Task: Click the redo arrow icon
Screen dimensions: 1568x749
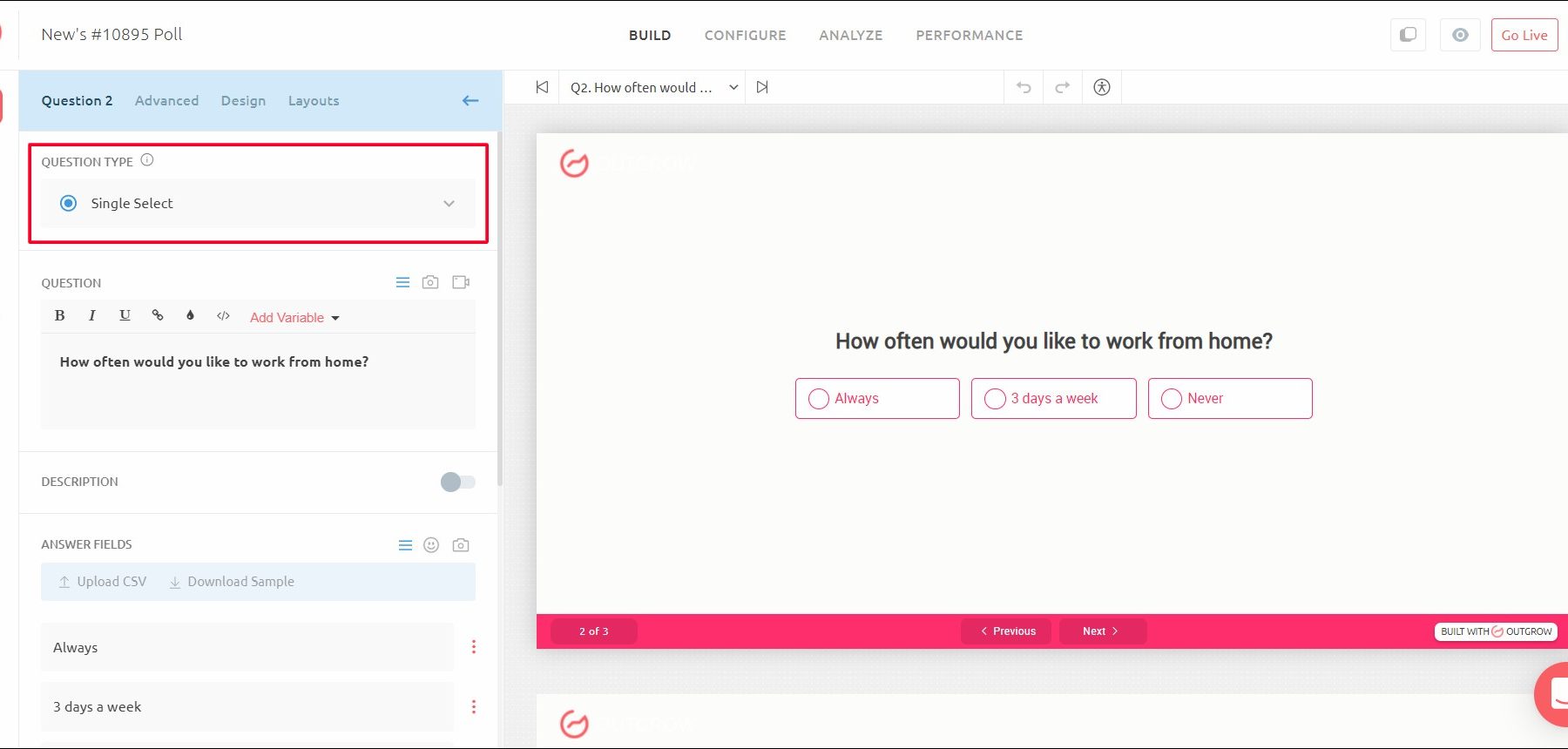Action: pos(1062,87)
